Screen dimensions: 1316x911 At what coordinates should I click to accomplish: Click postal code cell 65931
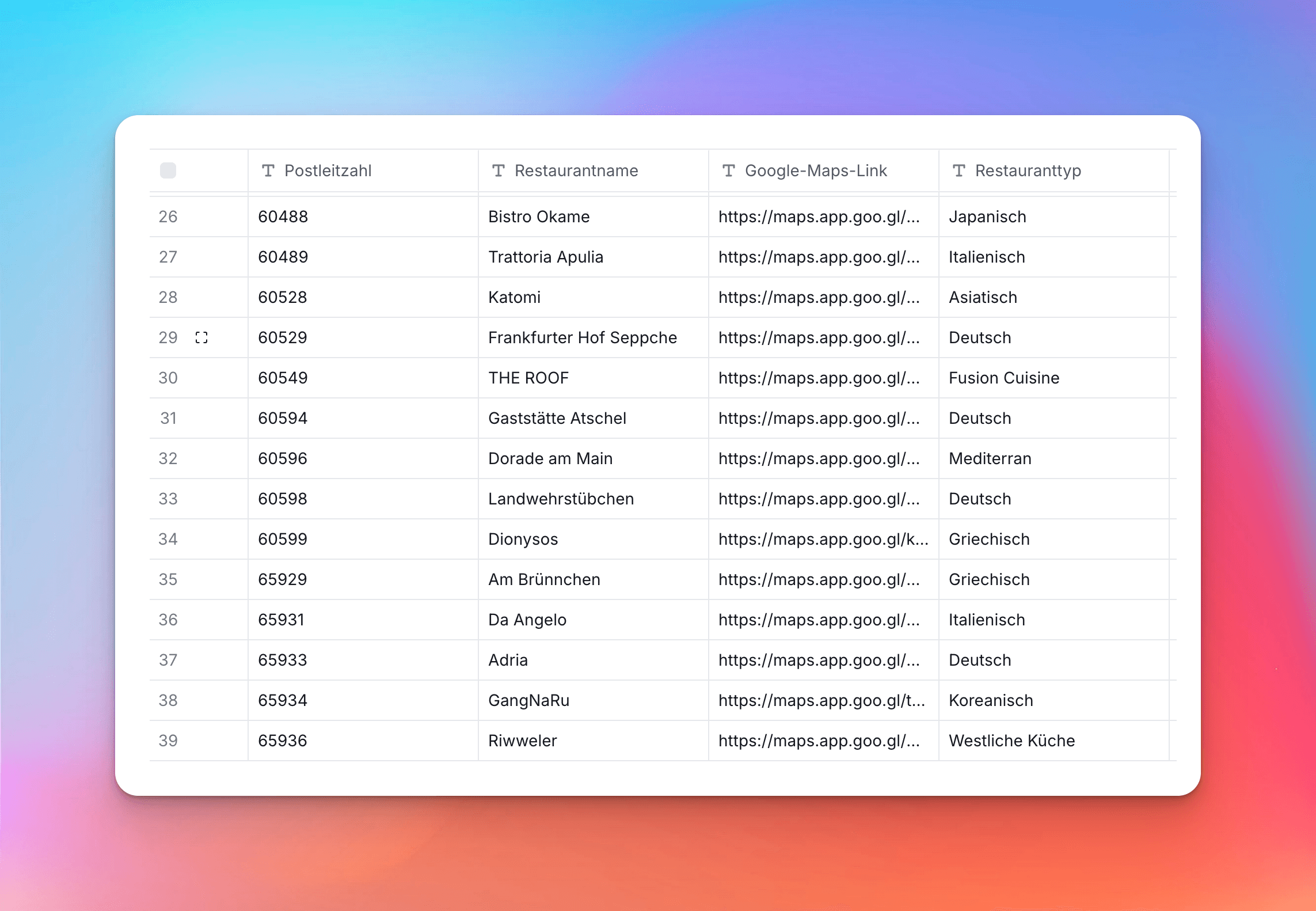tap(363, 620)
